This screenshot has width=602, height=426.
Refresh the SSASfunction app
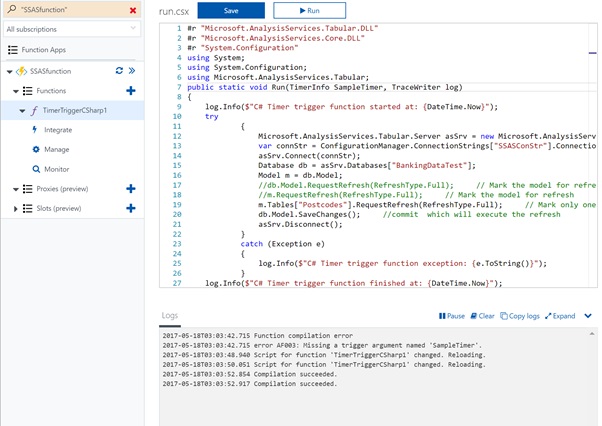[119, 71]
